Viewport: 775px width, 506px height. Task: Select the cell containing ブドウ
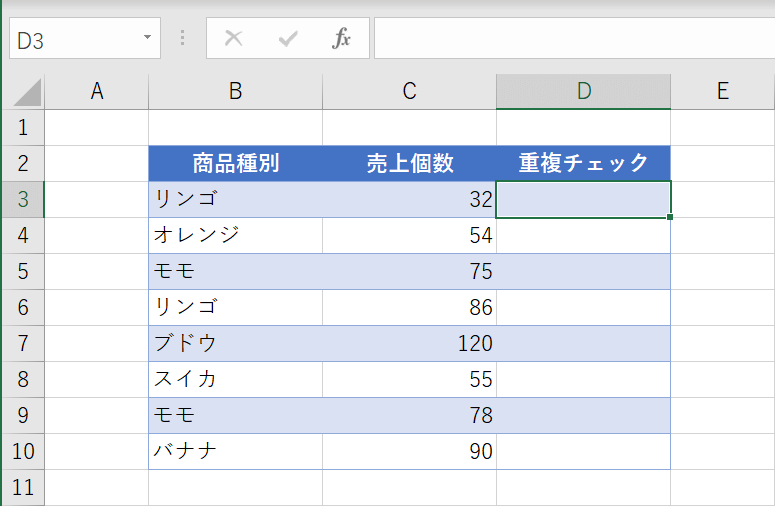pos(235,343)
